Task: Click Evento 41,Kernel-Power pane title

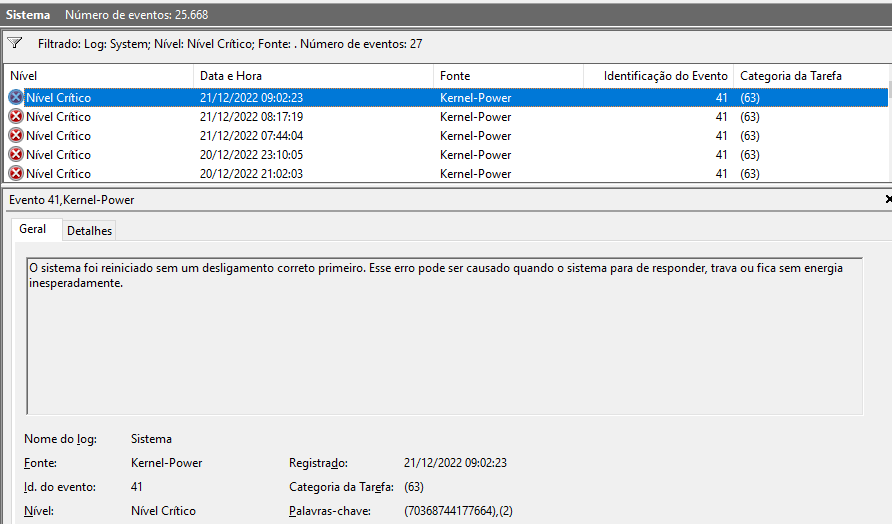Action: tap(72, 200)
